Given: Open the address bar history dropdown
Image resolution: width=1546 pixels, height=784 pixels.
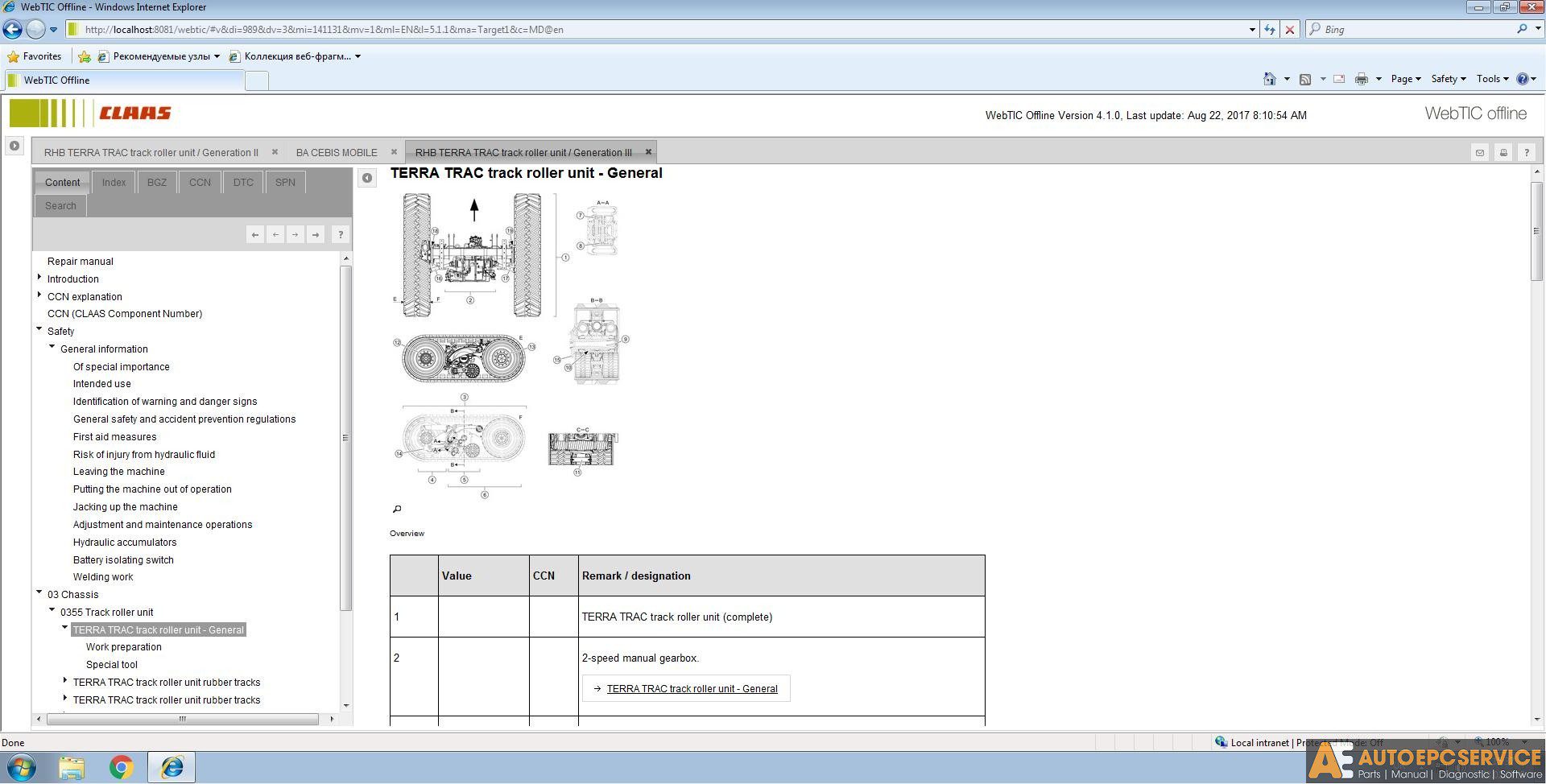Looking at the screenshot, I should pos(1252,30).
